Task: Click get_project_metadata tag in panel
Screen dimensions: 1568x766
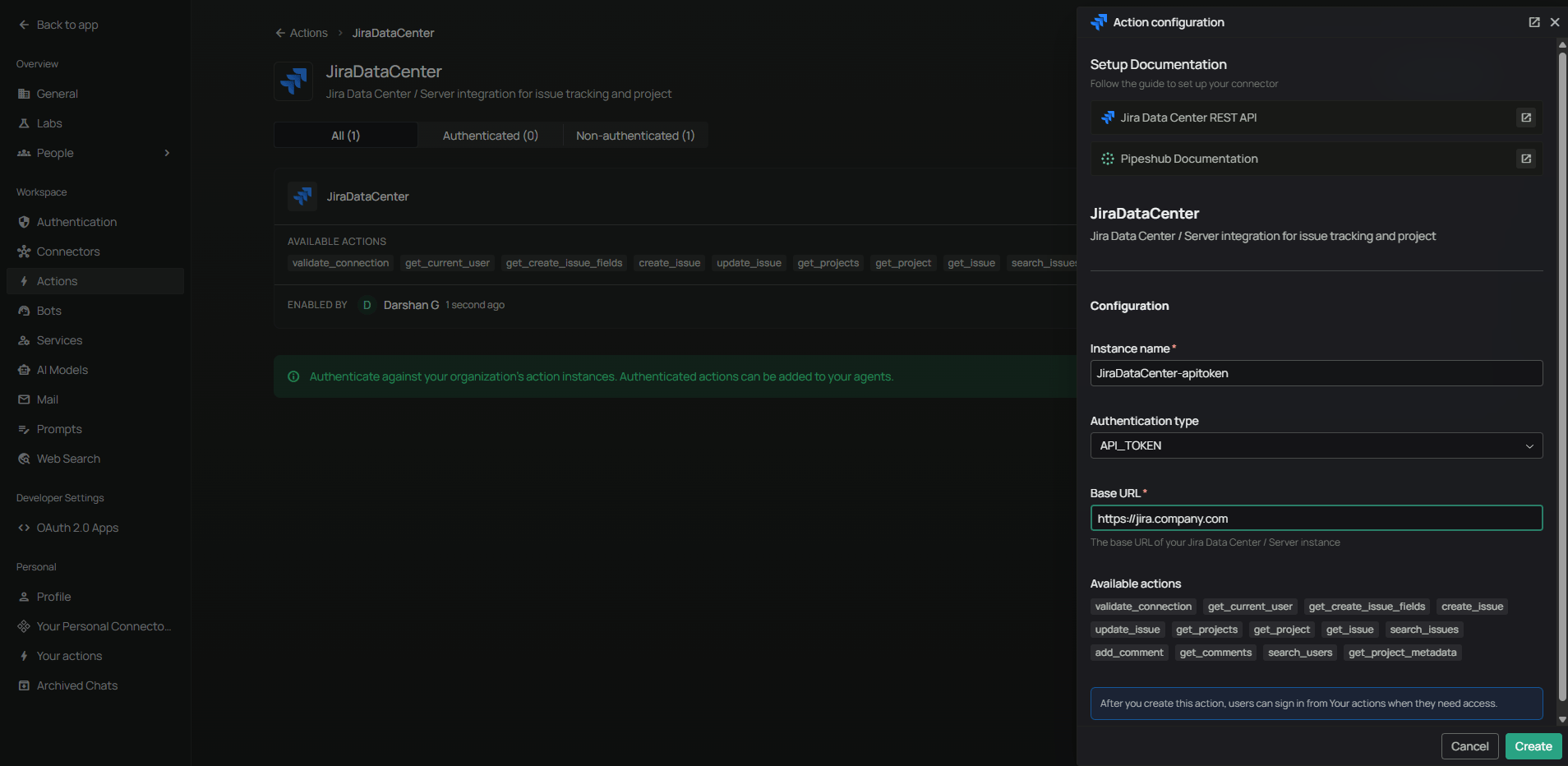Action: click(1403, 653)
